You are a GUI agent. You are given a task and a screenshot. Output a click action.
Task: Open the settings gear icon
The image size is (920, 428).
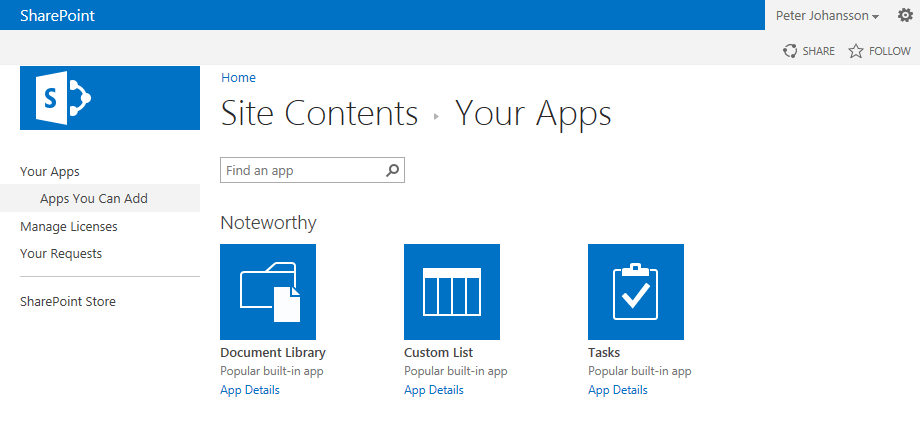click(905, 15)
